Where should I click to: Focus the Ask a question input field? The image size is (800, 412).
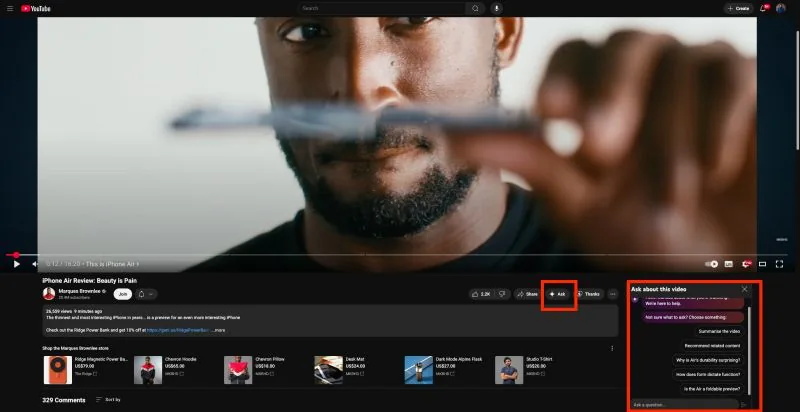[684, 404]
